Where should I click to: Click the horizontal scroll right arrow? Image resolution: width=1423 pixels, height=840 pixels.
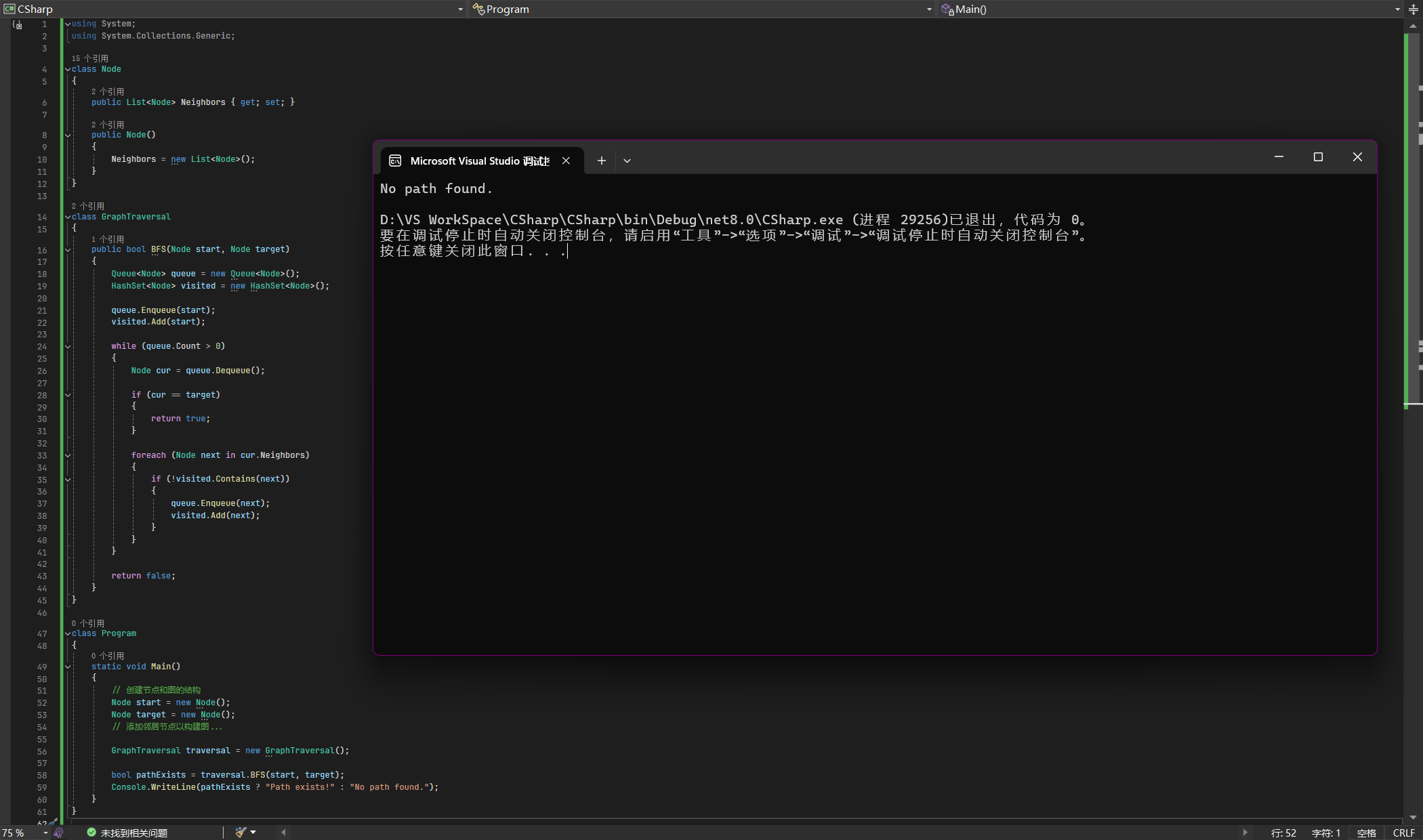point(1244,833)
